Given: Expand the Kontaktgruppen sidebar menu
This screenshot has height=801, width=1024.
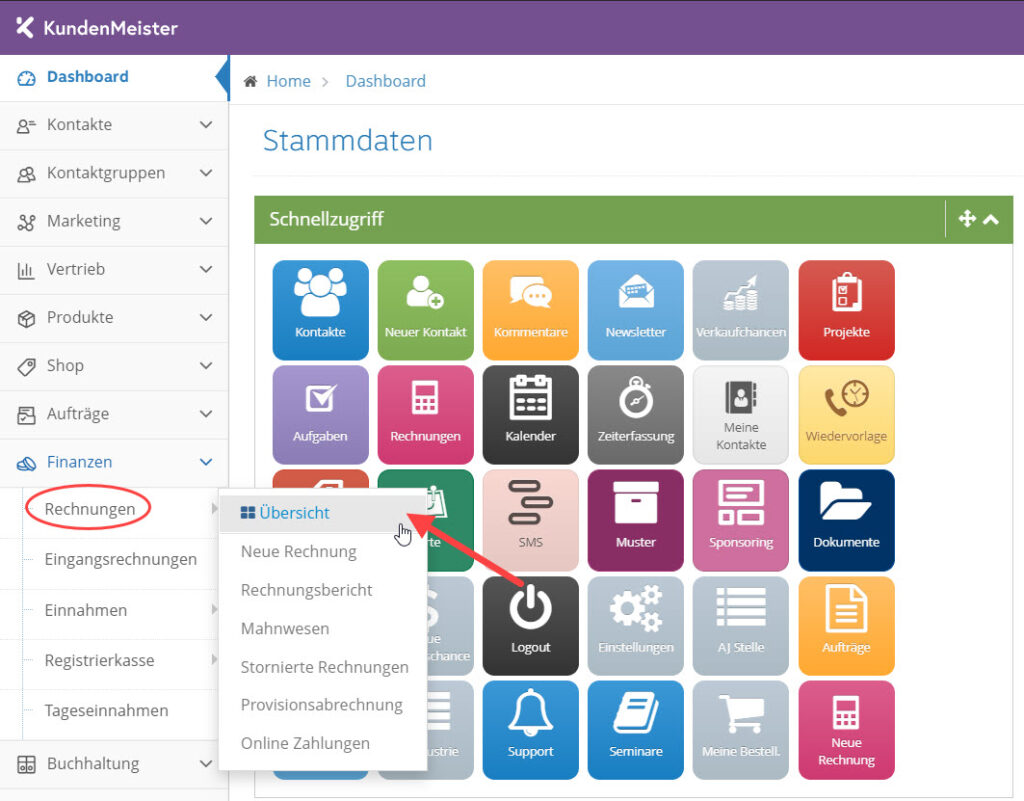Looking at the screenshot, I should point(114,173).
